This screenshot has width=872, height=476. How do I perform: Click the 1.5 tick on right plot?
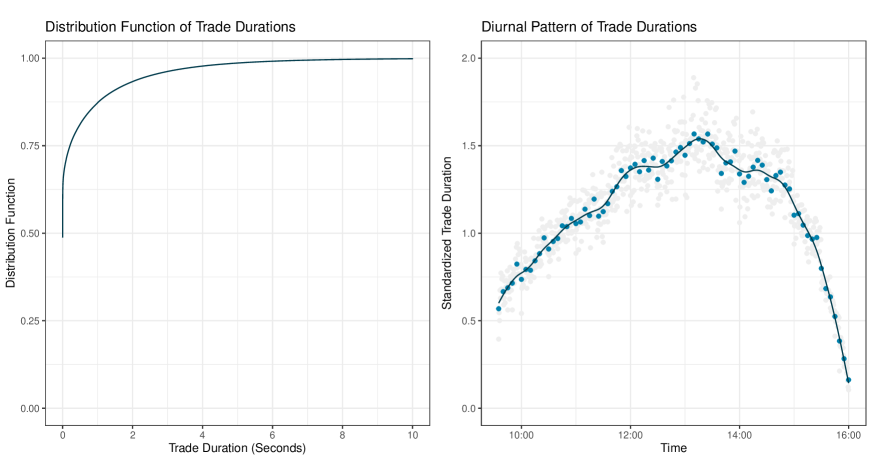pos(469,146)
